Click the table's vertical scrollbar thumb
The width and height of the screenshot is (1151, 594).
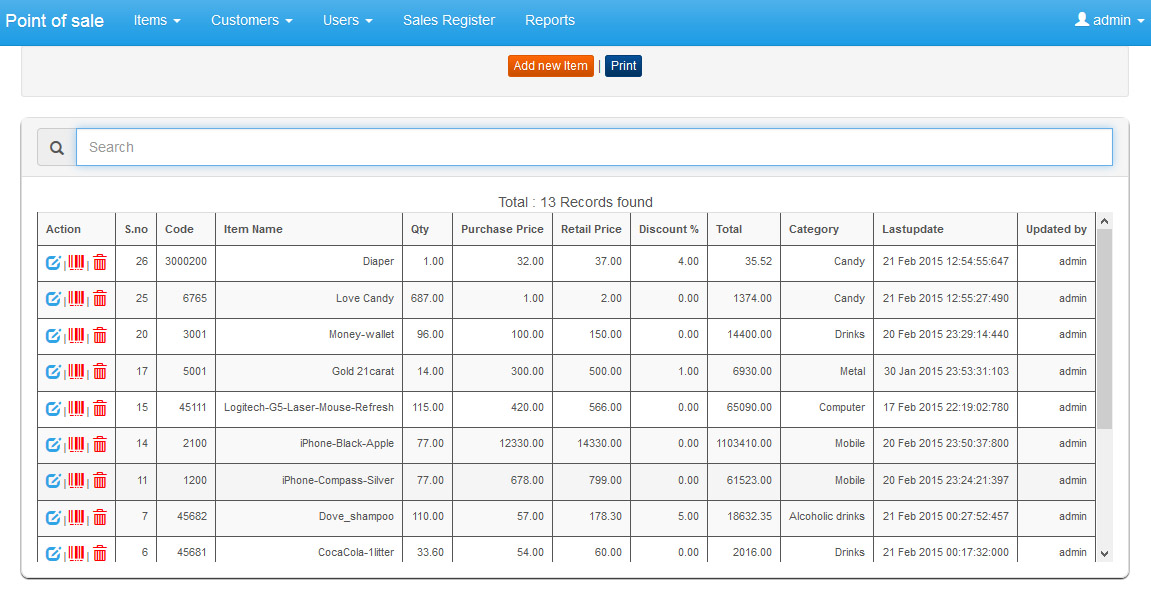(1104, 329)
